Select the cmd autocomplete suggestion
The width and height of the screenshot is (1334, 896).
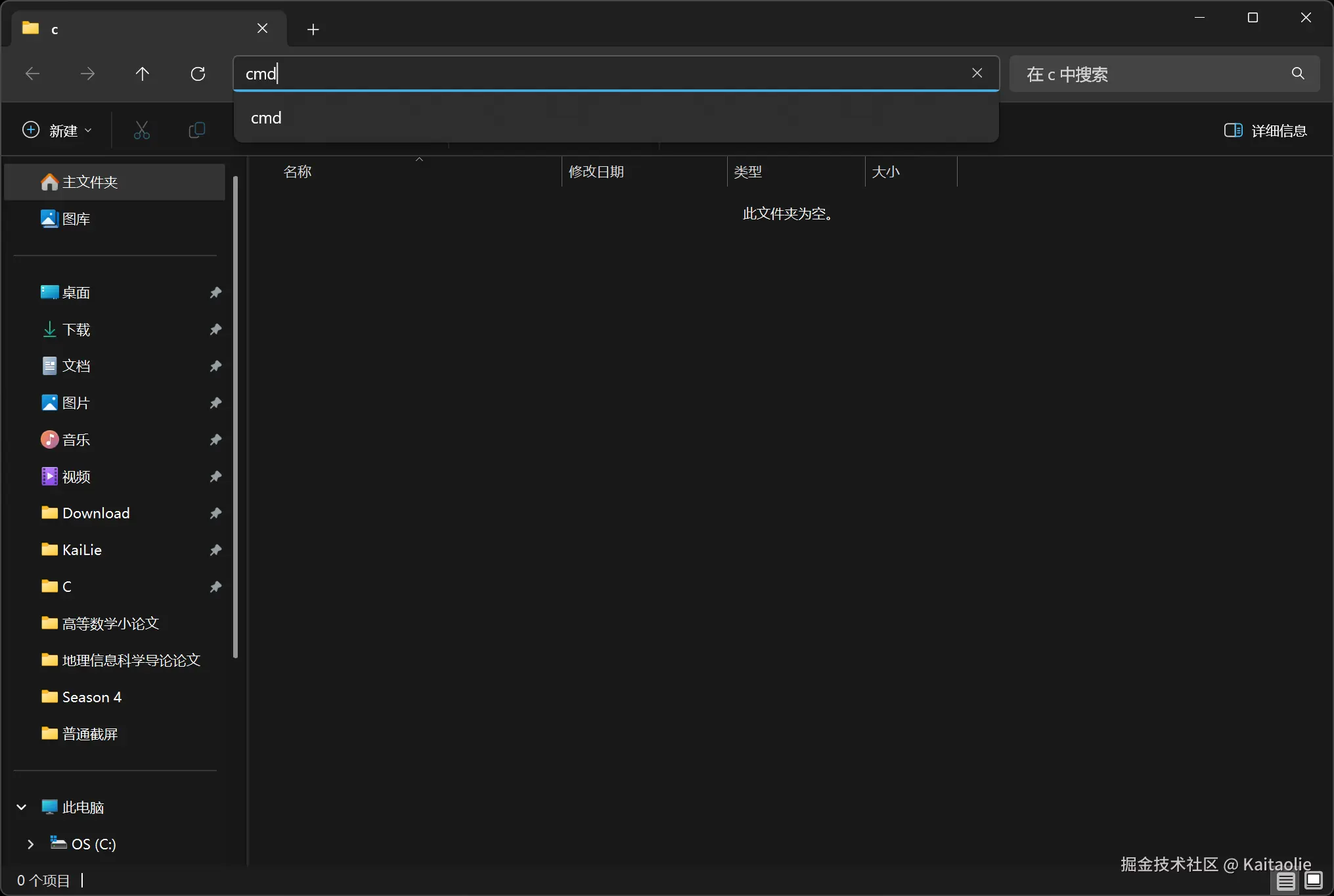point(266,118)
